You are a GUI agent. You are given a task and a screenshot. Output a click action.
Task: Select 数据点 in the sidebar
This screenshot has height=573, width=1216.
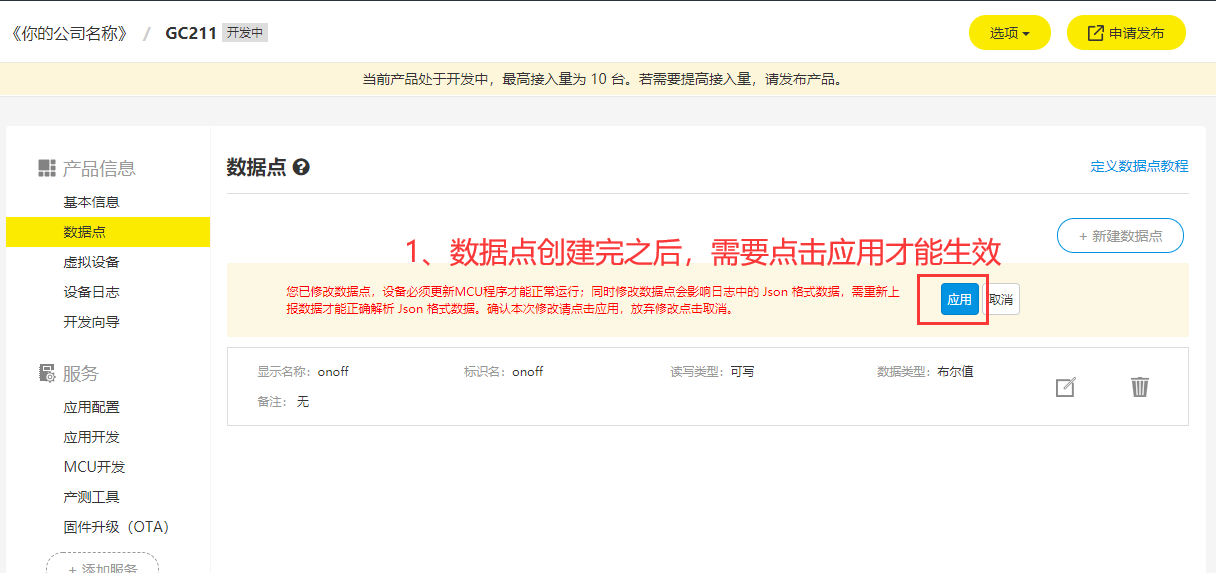pyautogui.click(x=85, y=232)
